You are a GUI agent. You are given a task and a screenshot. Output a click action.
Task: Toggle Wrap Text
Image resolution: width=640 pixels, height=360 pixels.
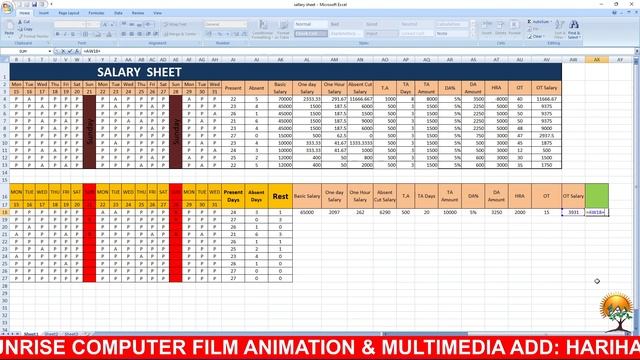tap(176, 24)
